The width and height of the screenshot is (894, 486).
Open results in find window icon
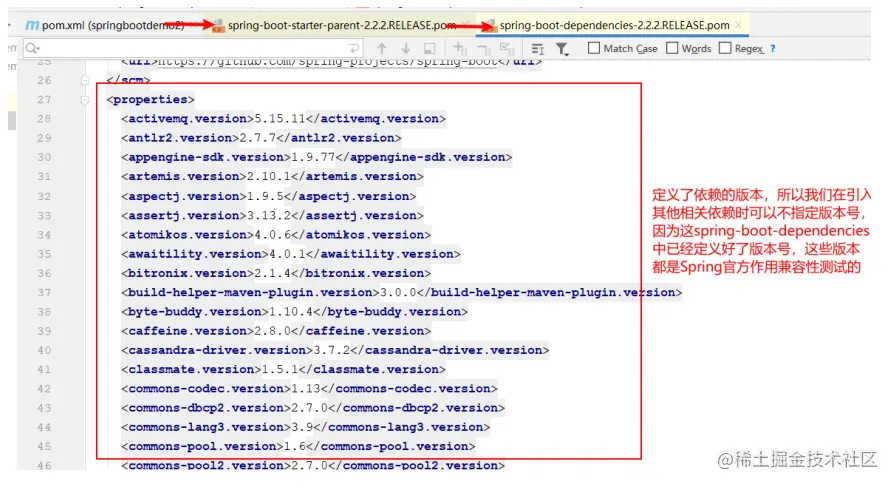click(x=430, y=48)
